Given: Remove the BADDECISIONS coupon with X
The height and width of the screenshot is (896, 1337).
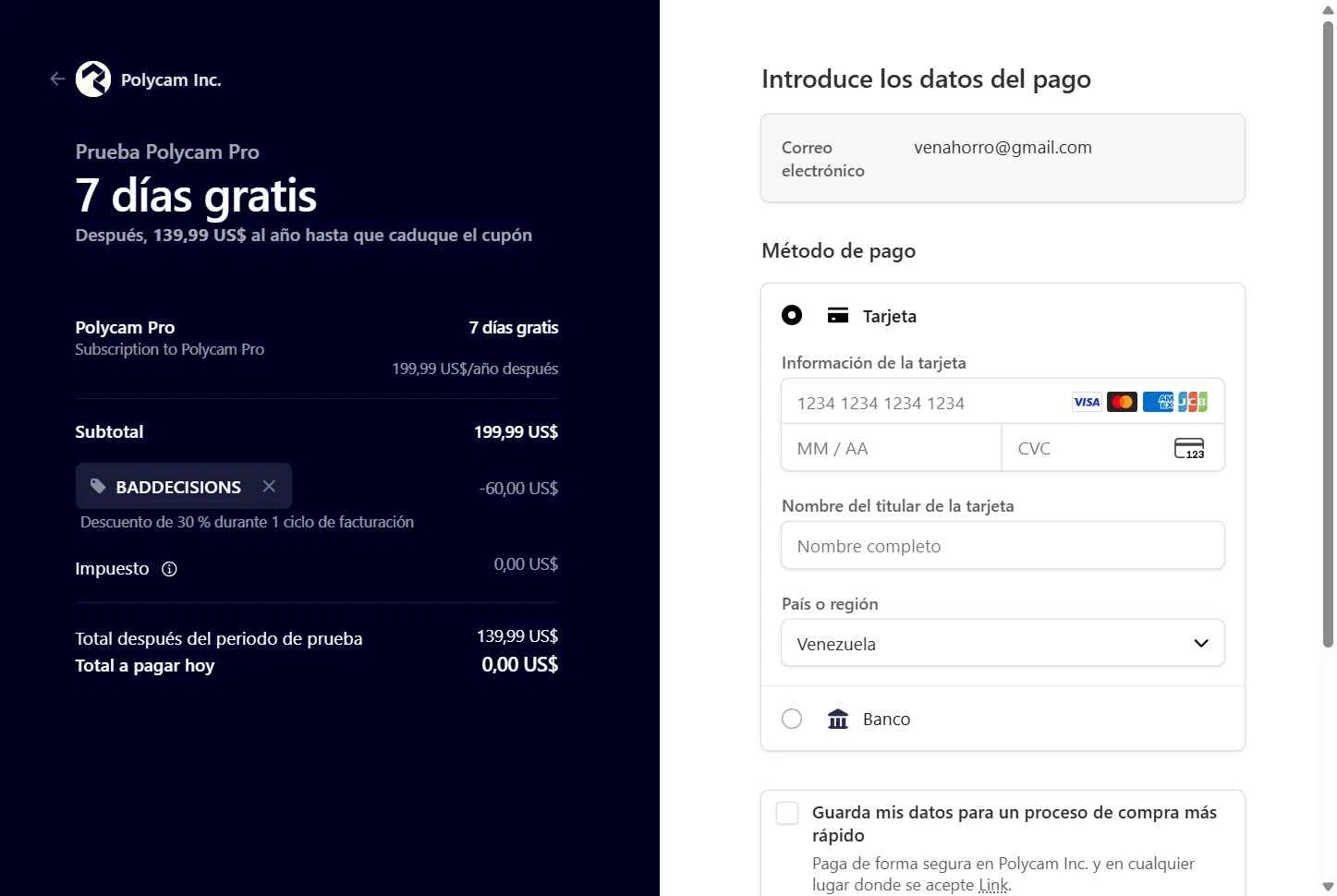Looking at the screenshot, I should pos(269,486).
